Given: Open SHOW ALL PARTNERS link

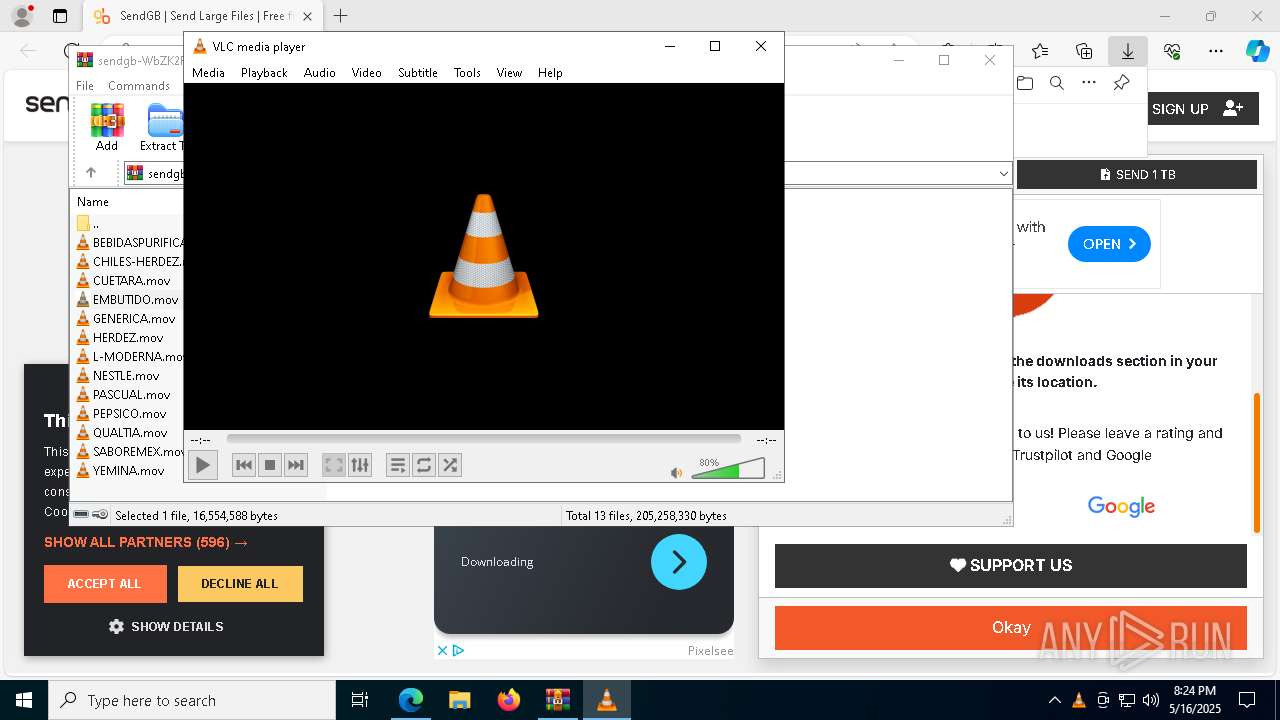Looking at the screenshot, I should tap(146, 542).
